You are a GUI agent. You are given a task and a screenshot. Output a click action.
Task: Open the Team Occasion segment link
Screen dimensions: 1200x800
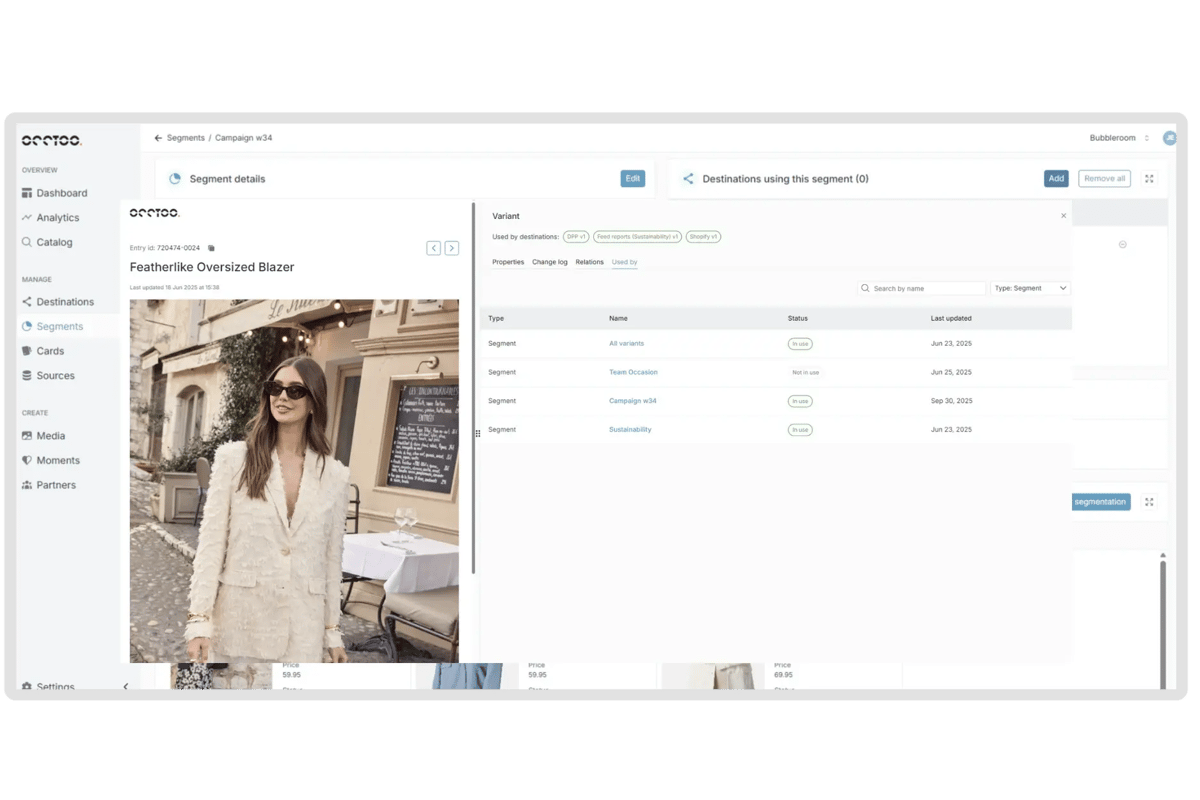tap(633, 372)
